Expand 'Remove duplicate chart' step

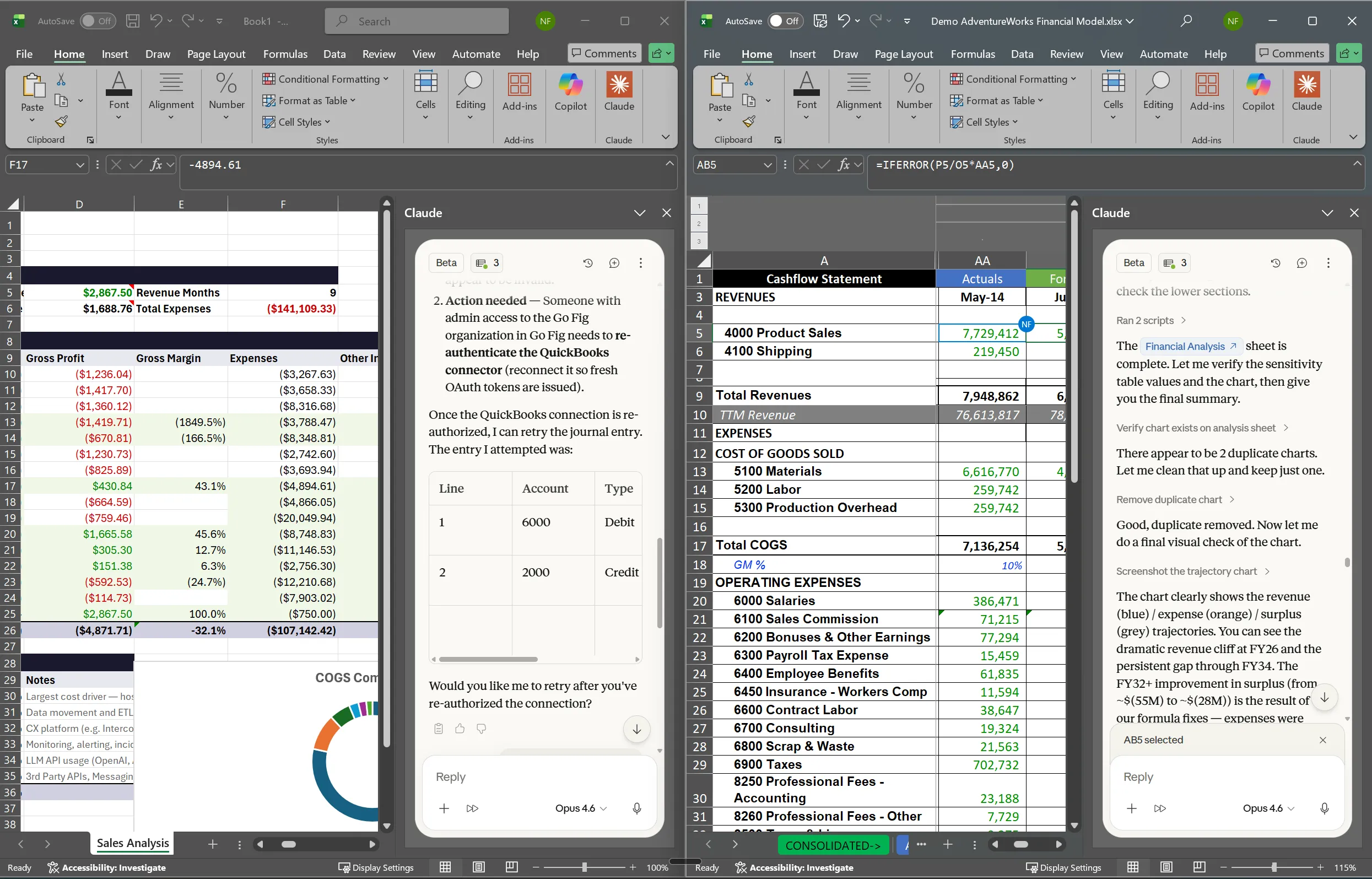coord(1175,499)
